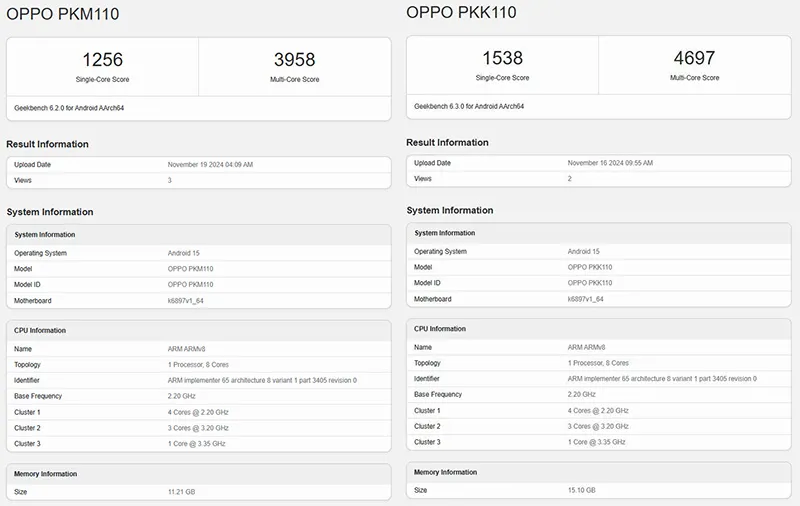The image size is (800, 506).
Task: Click Model ID value OPPO PKM110
Action: coord(190,285)
